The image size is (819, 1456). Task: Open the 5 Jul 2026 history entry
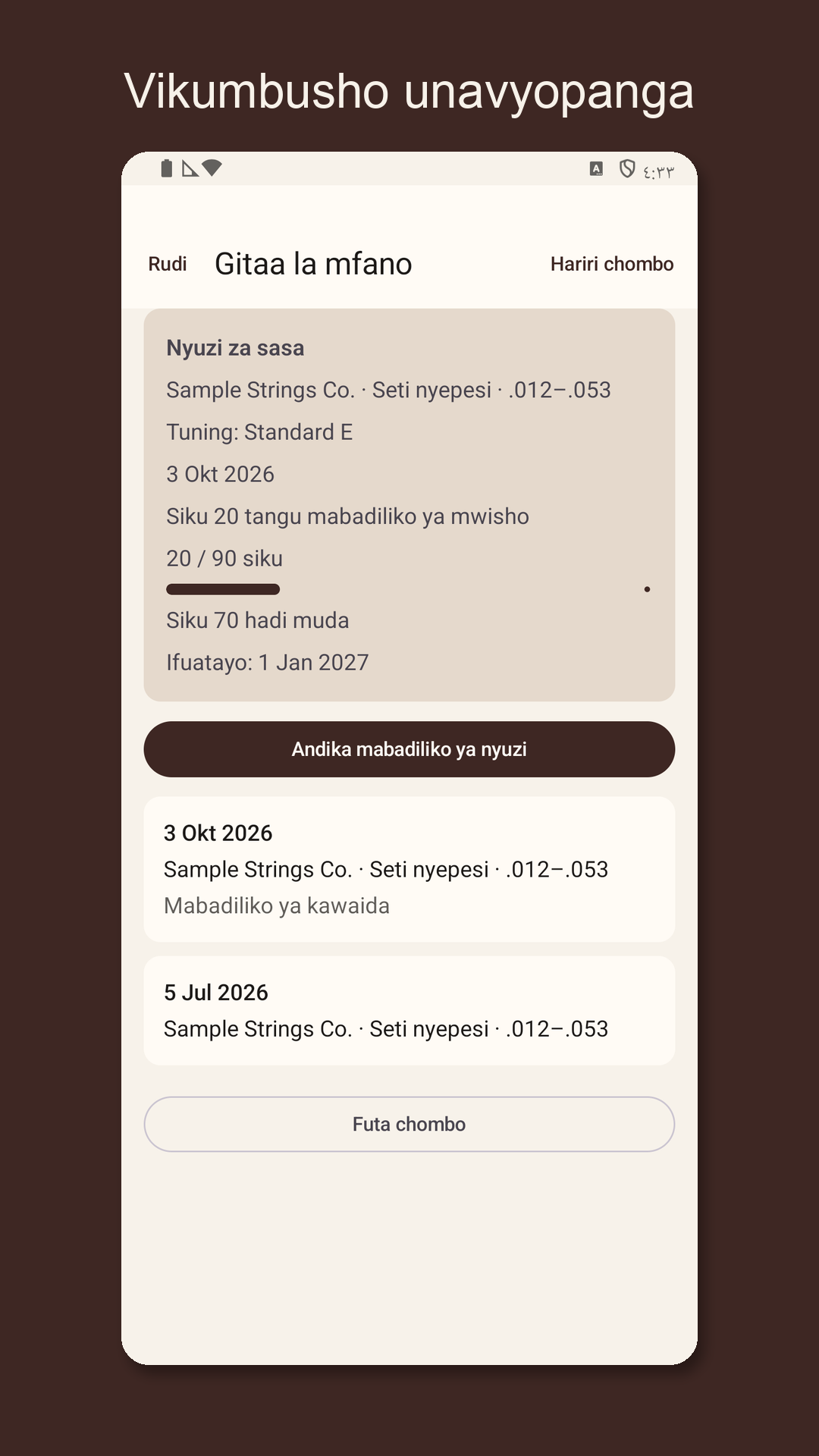click(409, 1011)
